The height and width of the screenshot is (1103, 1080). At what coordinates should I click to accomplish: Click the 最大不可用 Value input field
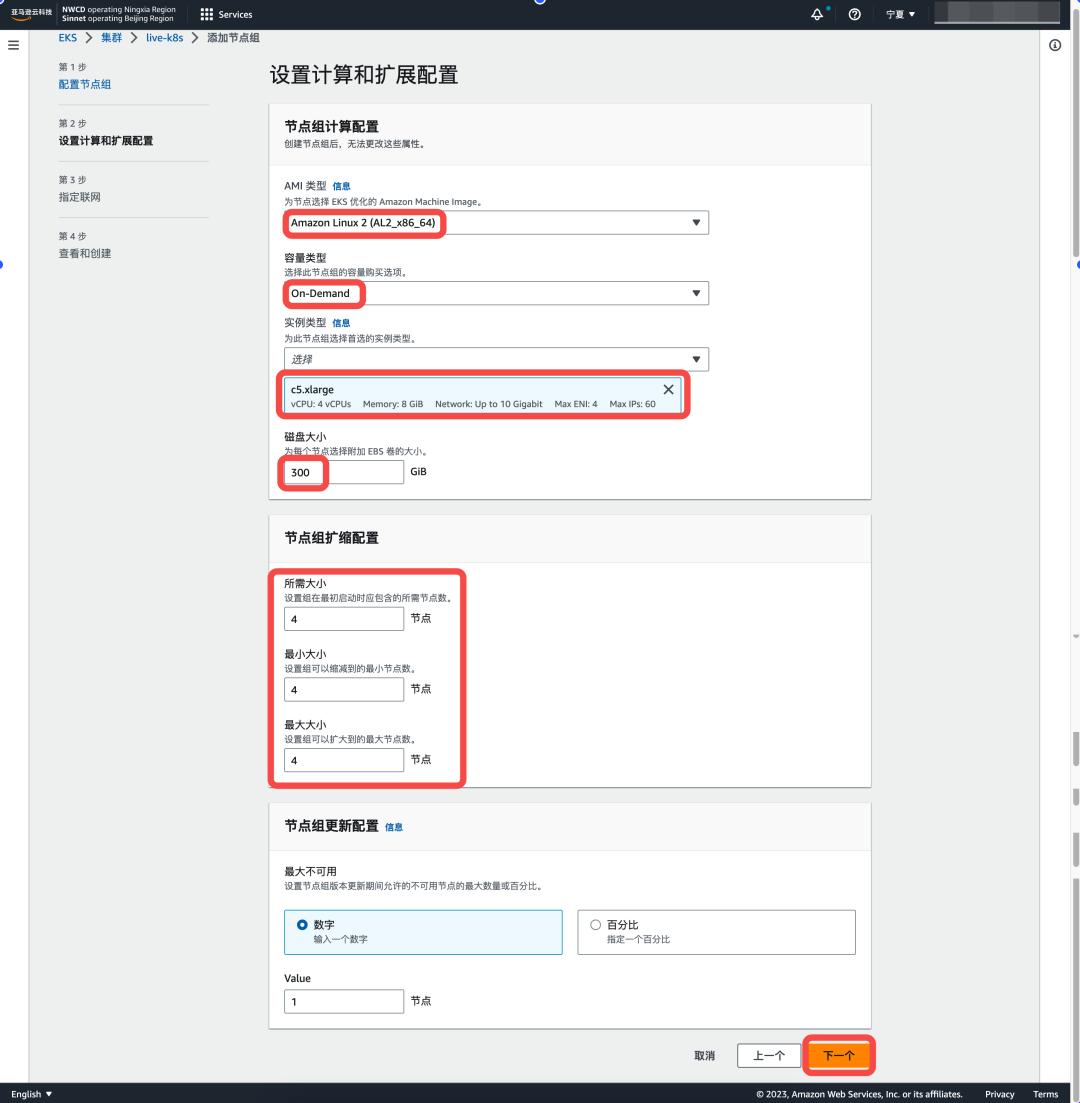(x=343, y=1001)
